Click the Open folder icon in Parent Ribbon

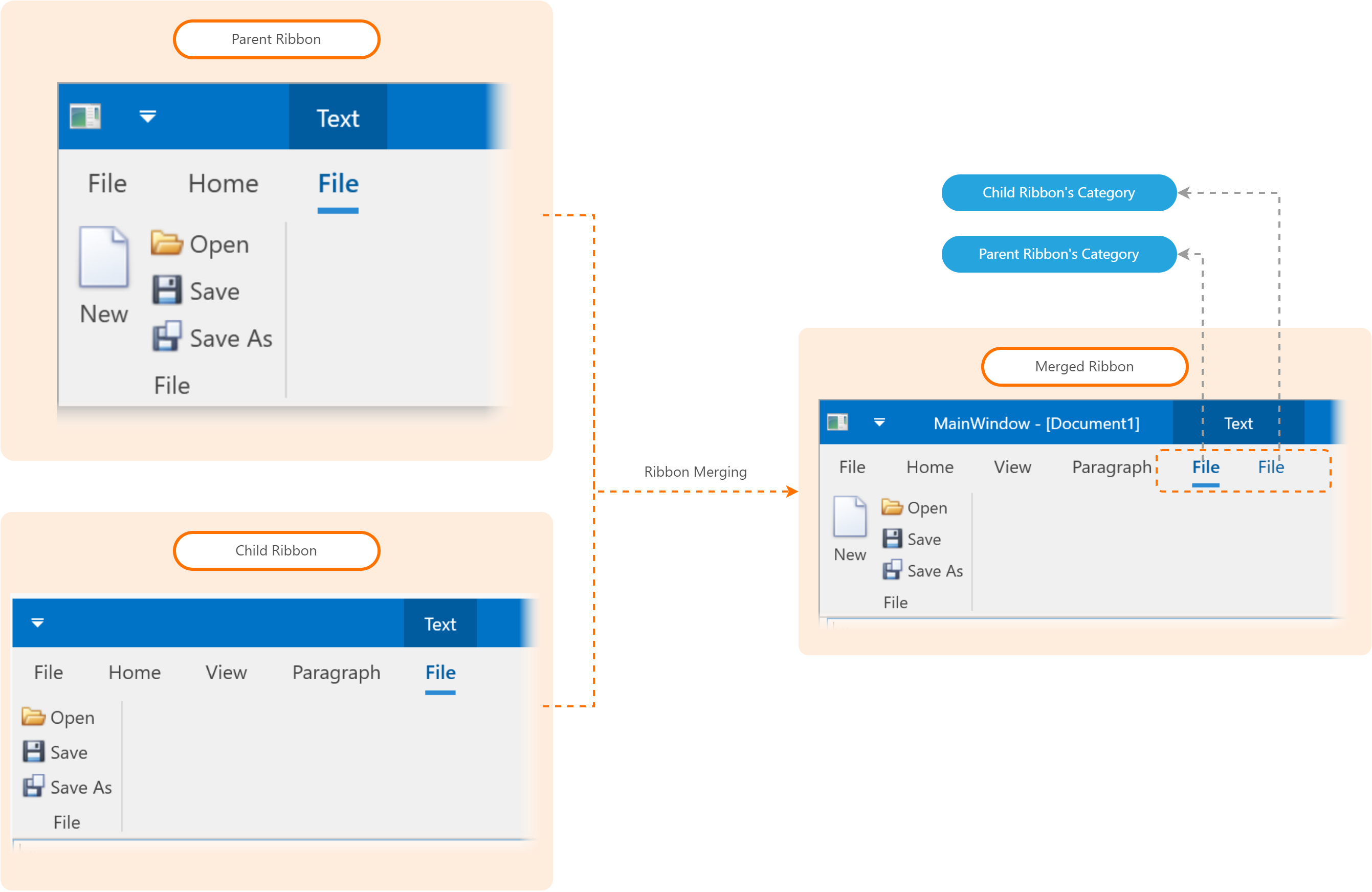167,242
